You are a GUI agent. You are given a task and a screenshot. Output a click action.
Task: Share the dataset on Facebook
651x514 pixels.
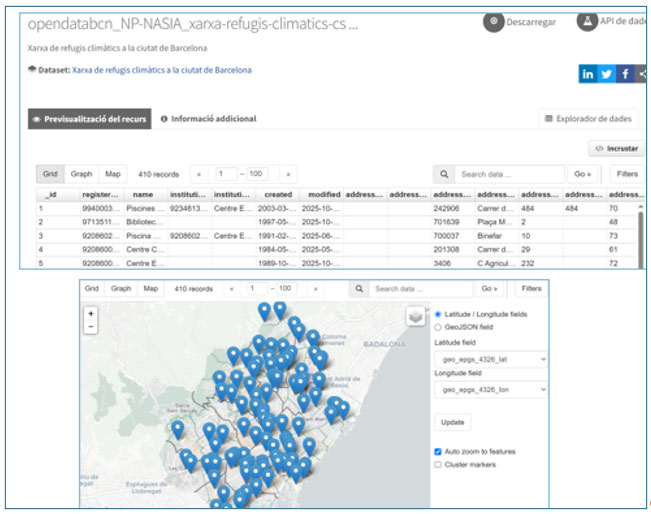pos(624,74)
